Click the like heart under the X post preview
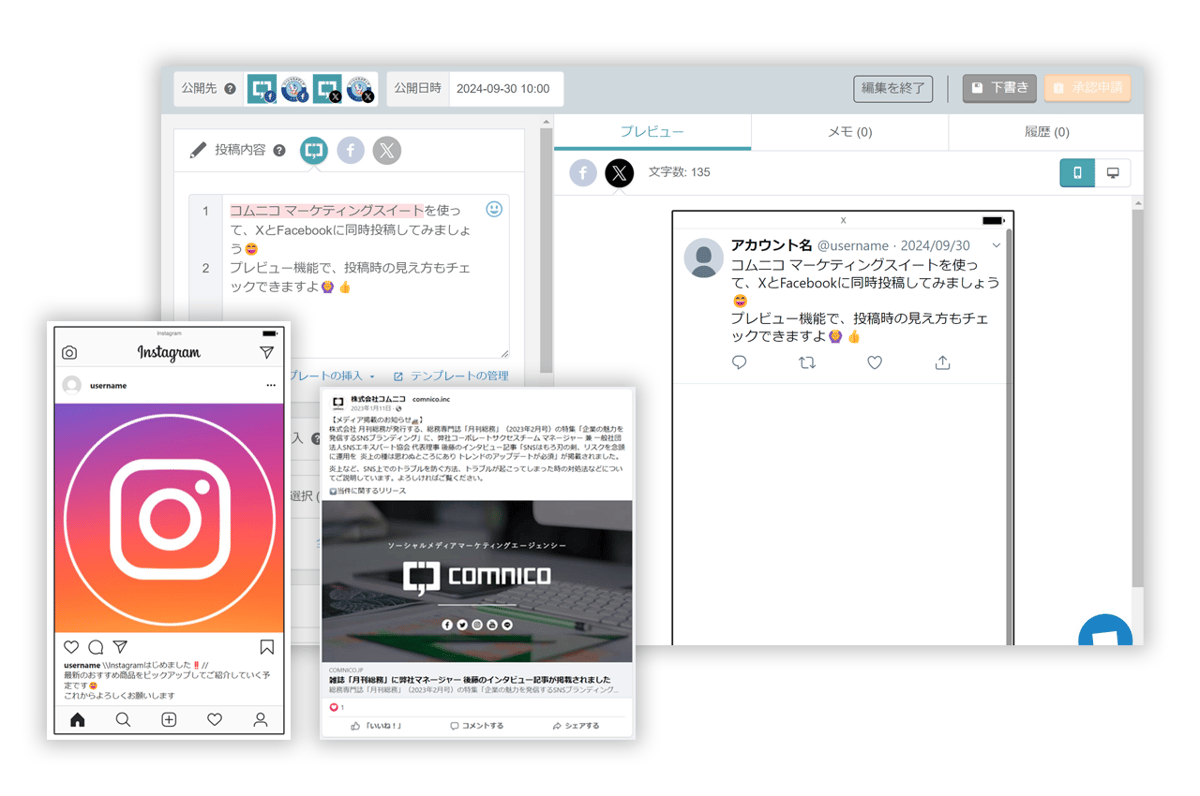The height and width of the screenshot is (796, 1200). 875,363
